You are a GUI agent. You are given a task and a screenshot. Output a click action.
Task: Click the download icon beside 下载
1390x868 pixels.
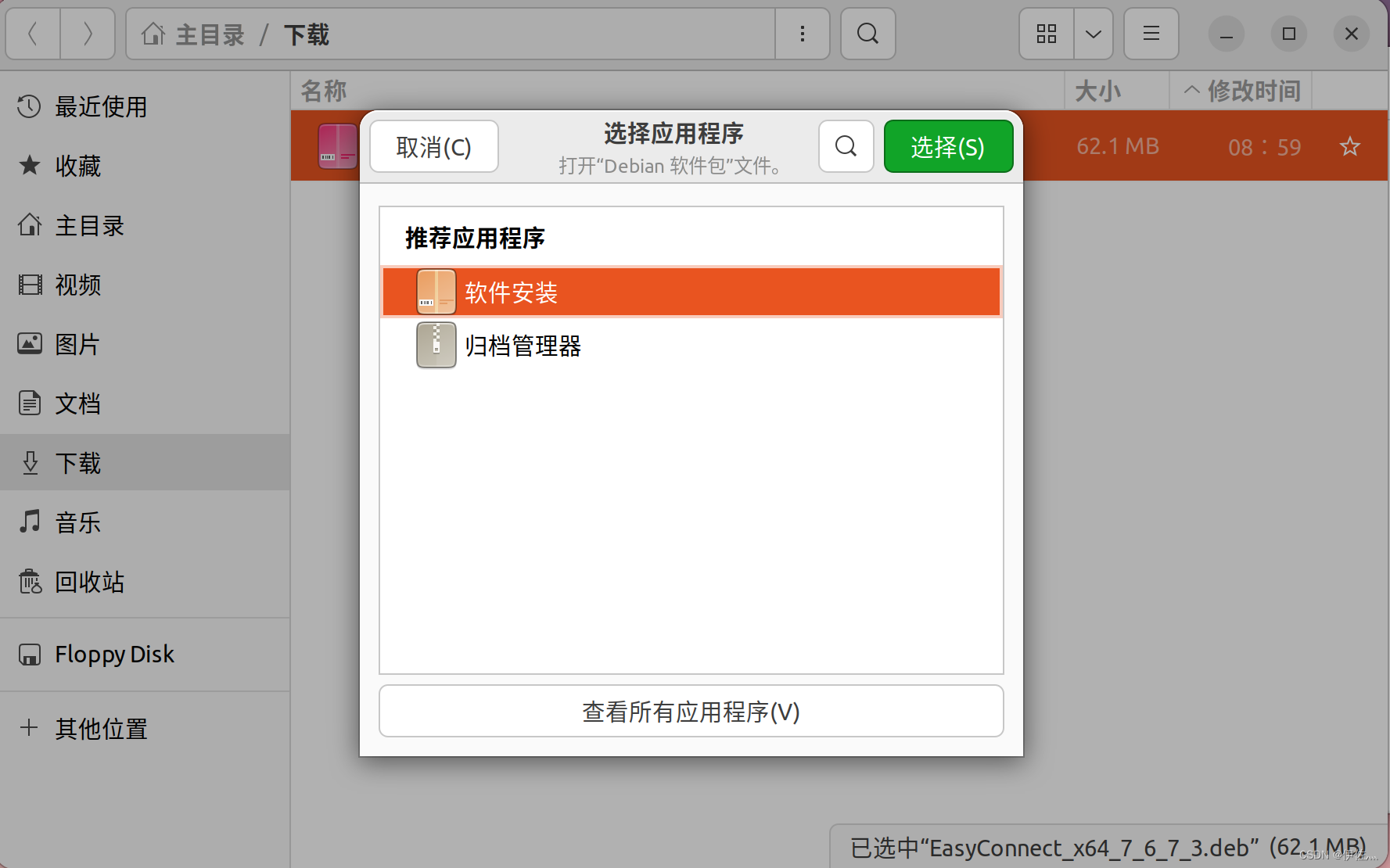click(30, 462)
